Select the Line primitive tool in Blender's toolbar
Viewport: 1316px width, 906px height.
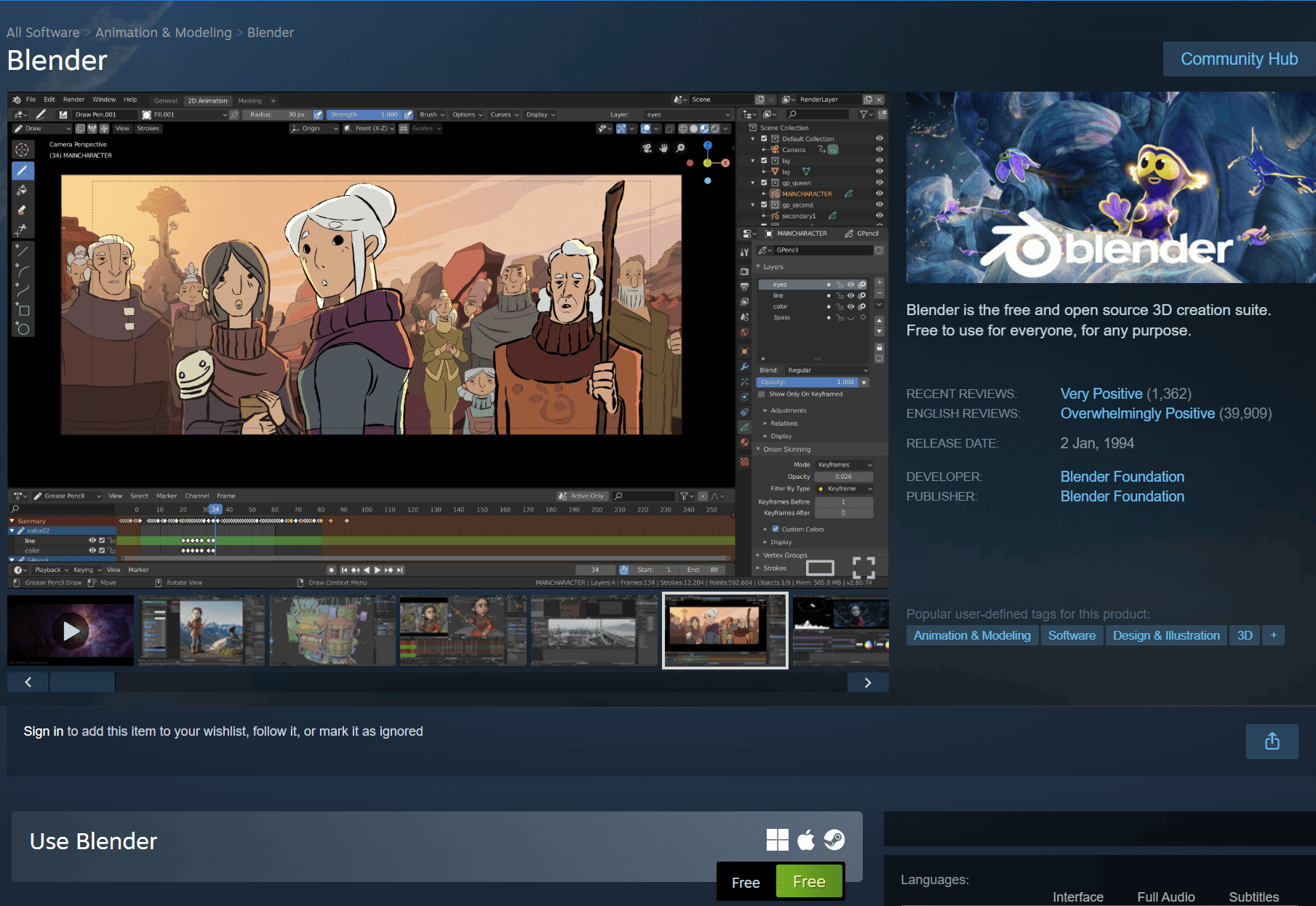click(22, 250)
